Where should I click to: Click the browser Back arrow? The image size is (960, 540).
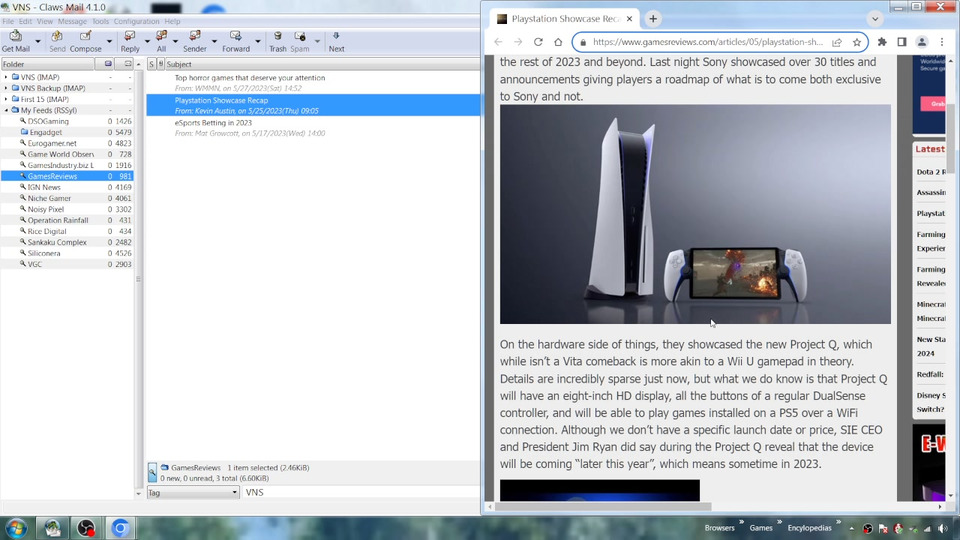[498, 42]
